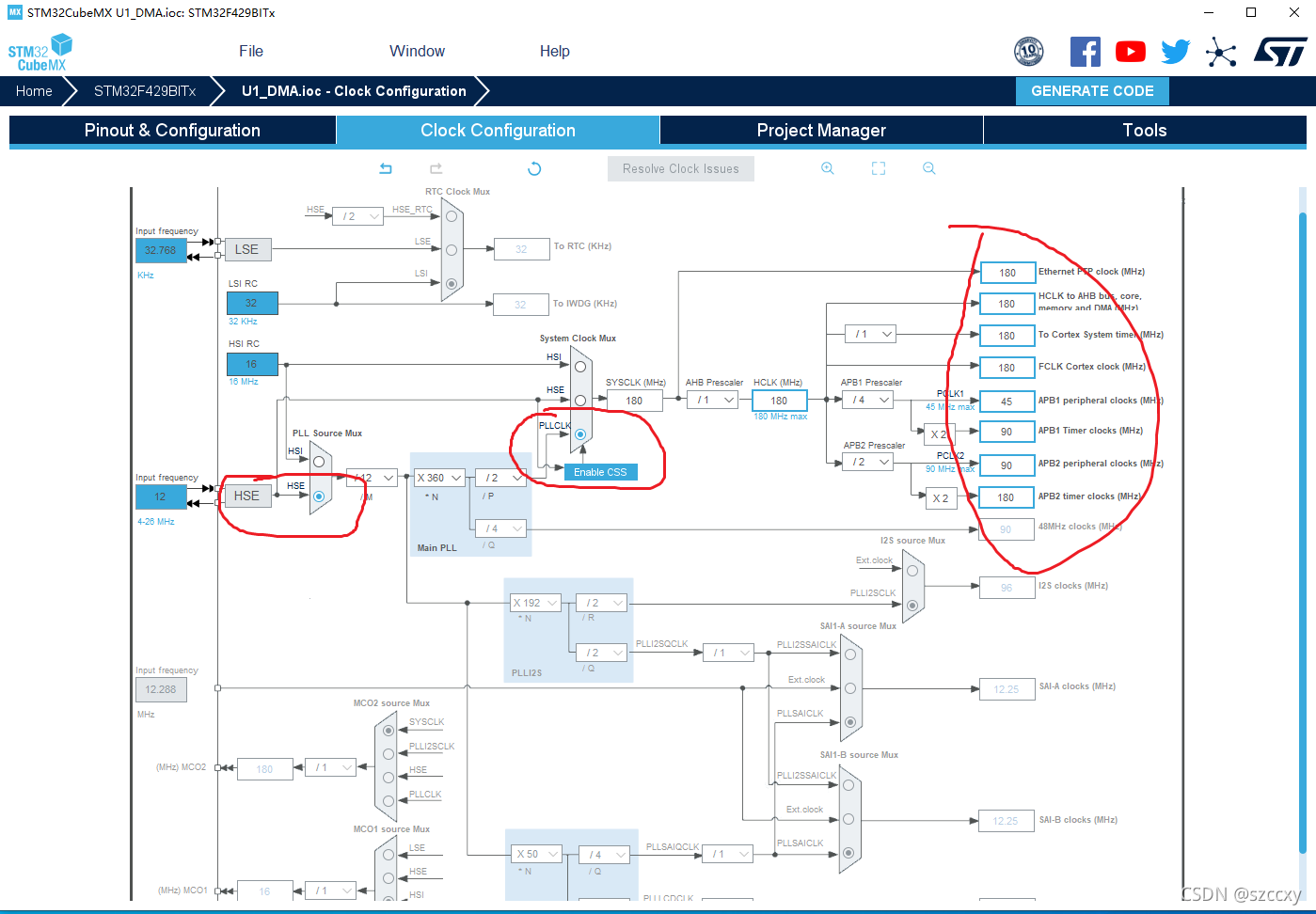Select HSE_RTC in RTC Clock Mux
This screenshot has width=1316, height=914.
452,216
